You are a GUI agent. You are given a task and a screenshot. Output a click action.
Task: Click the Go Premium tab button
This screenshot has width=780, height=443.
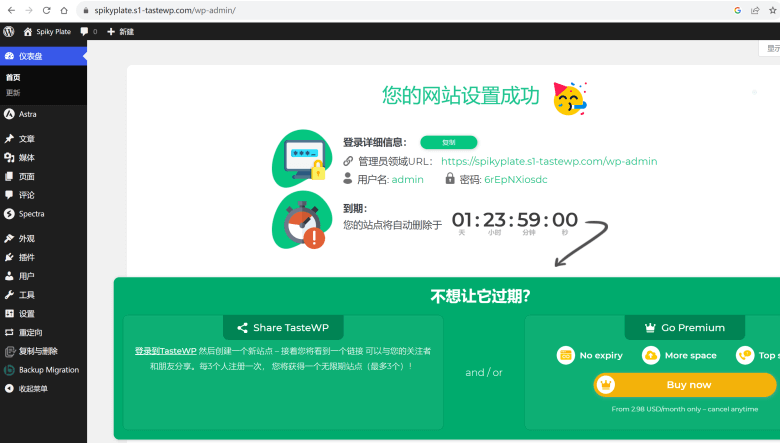[685, 328]
